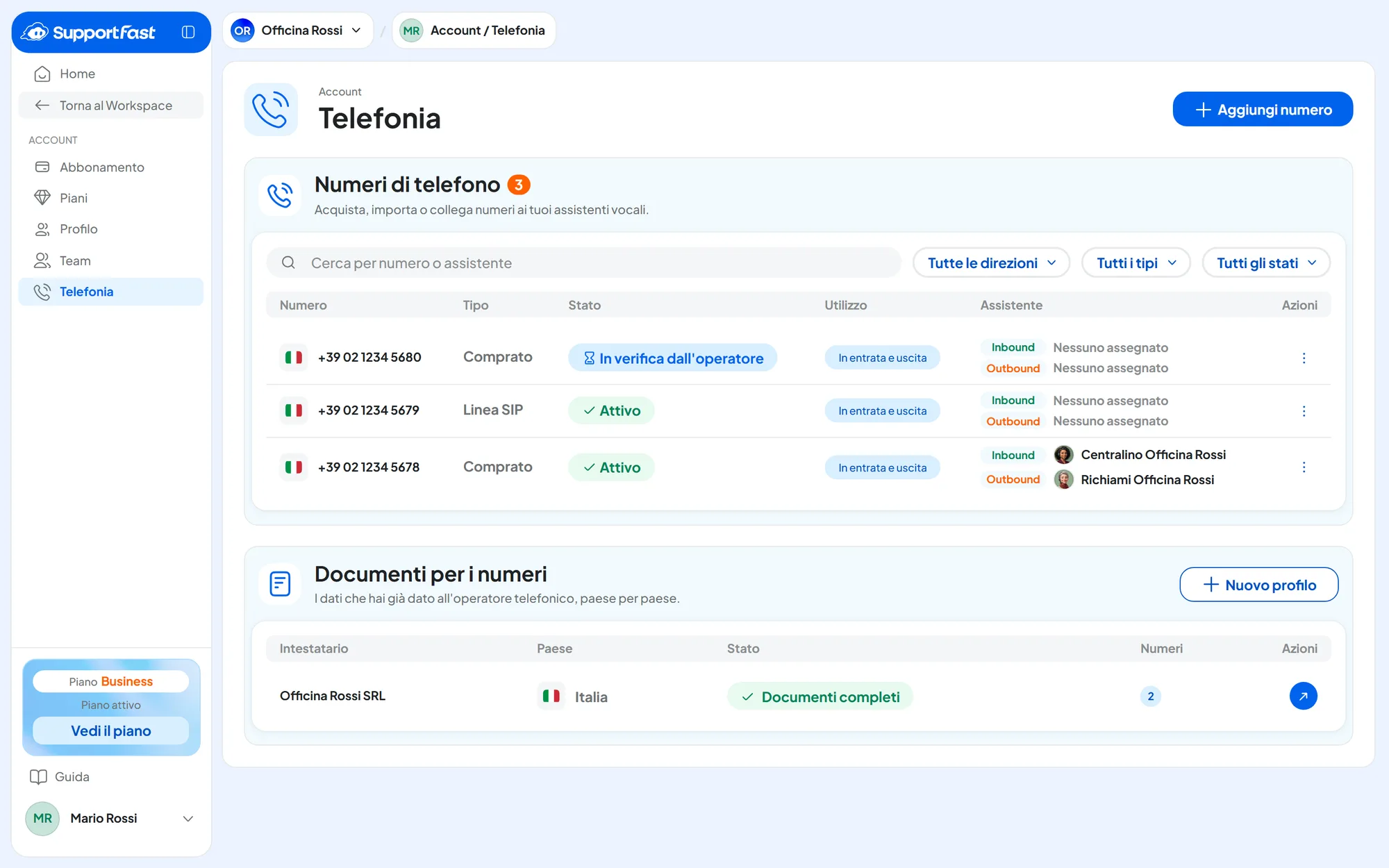Click Piano Business label
Screen dimensions: 1389x868
[111, 681]
